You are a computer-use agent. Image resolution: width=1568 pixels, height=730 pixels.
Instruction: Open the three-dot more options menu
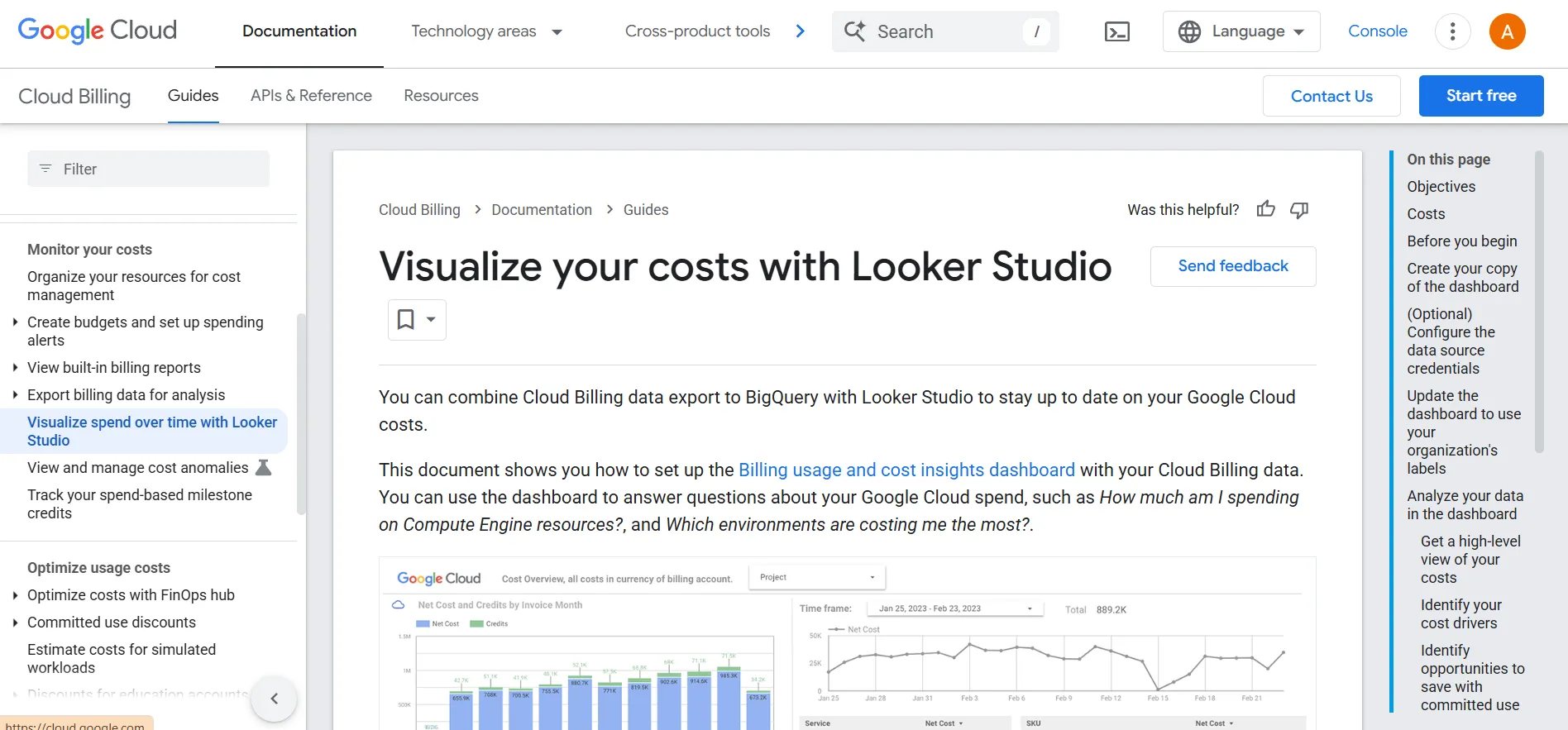coord(1452,32)
